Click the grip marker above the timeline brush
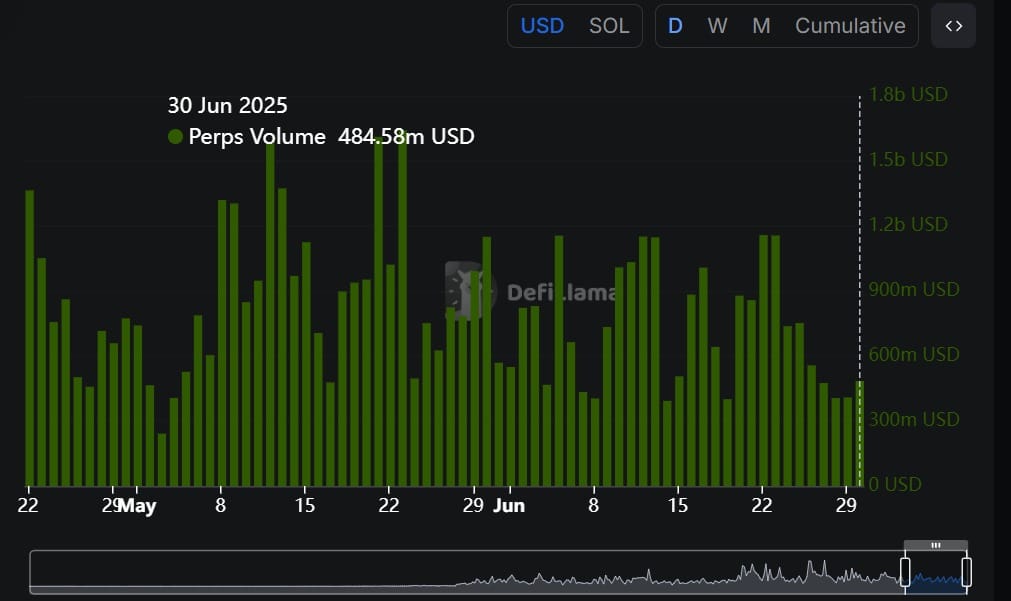 [936, 546]
